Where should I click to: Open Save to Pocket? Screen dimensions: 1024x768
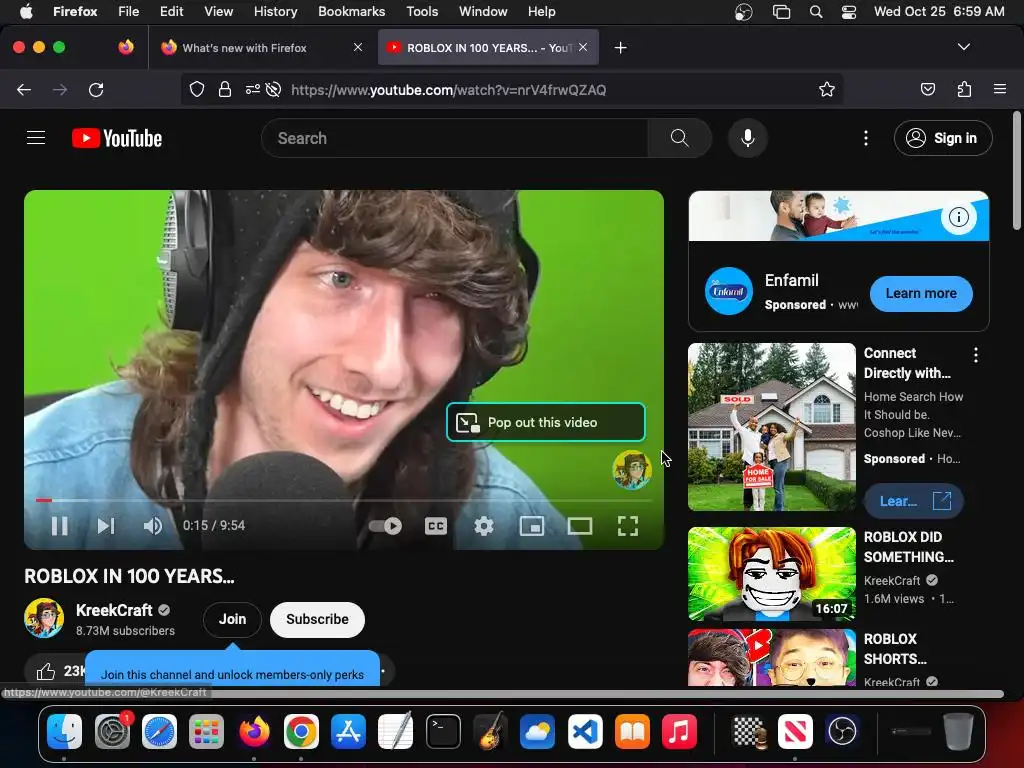(927, 89)
